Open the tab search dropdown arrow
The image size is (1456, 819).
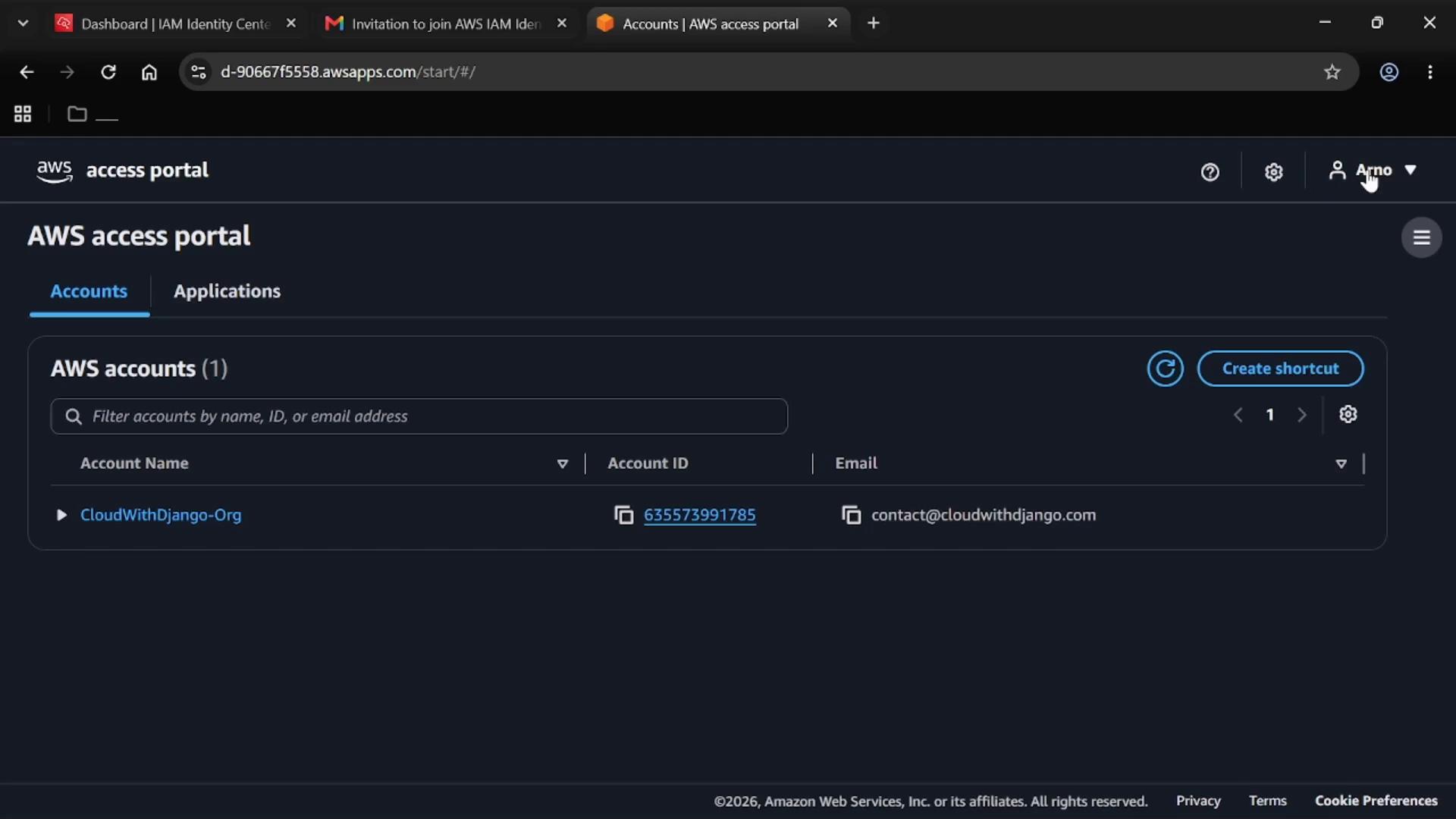coord(23,24)
